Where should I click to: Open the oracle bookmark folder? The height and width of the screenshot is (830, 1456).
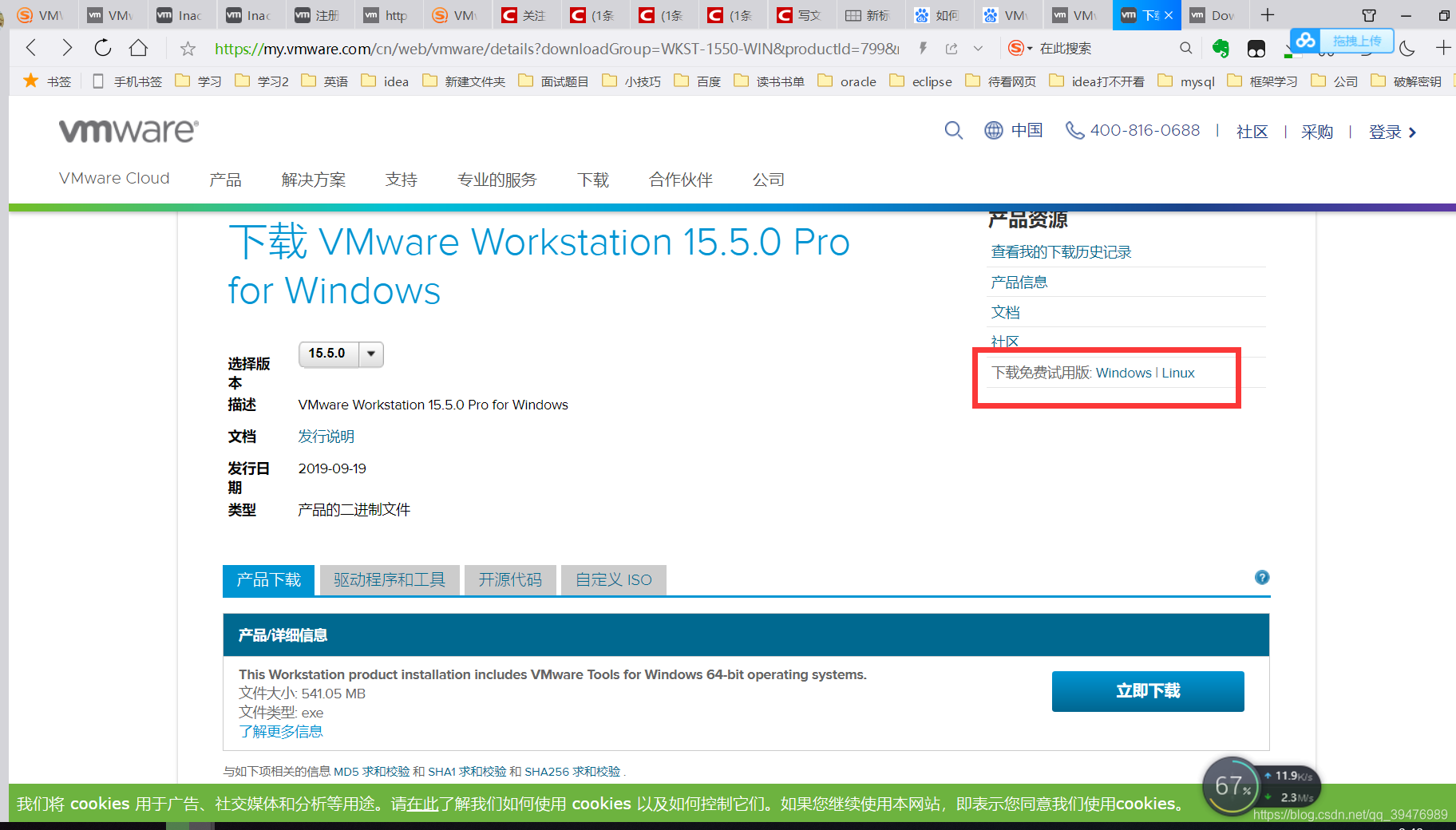848,81
